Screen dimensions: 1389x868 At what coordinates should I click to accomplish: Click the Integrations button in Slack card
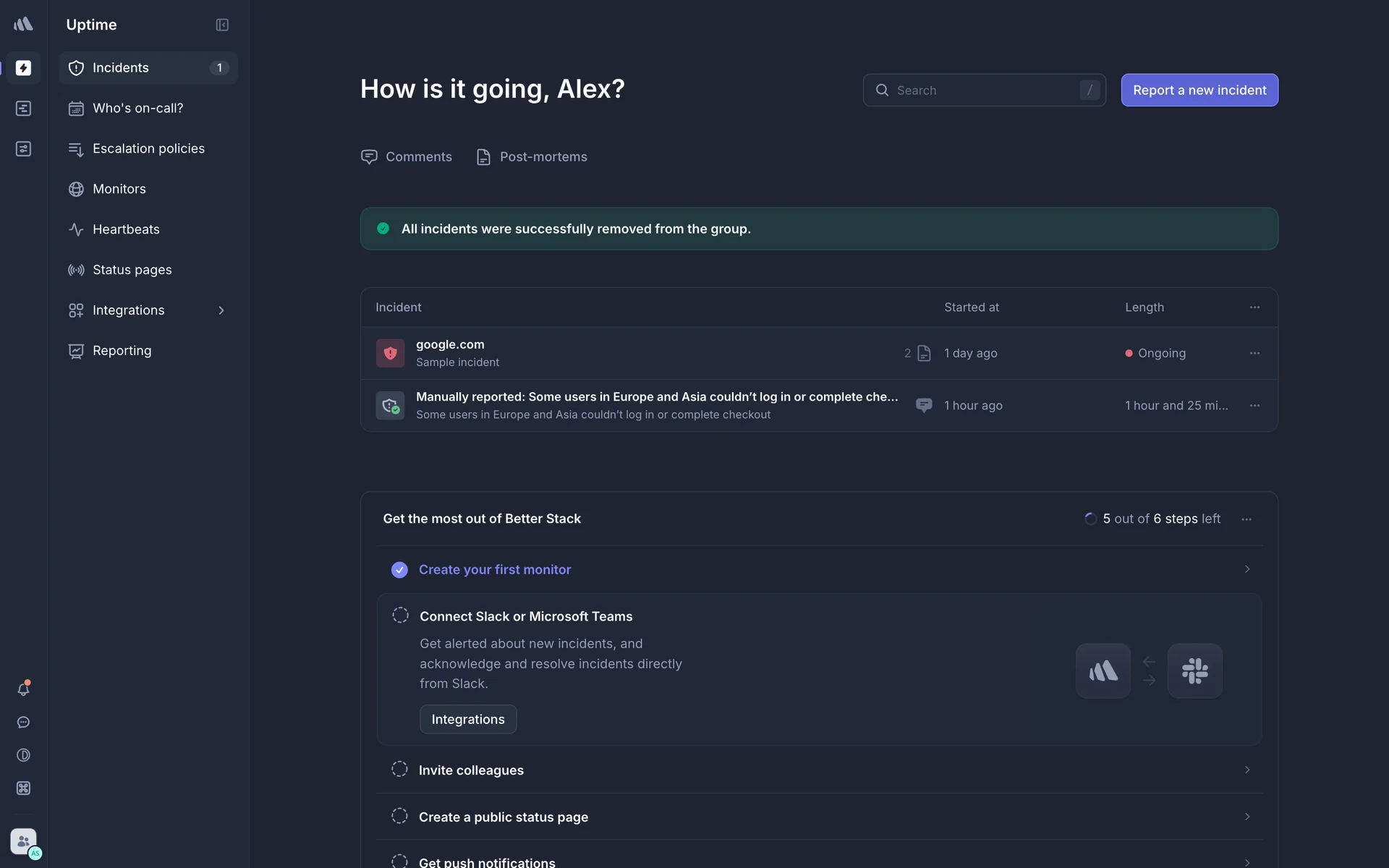click(468, 719)
